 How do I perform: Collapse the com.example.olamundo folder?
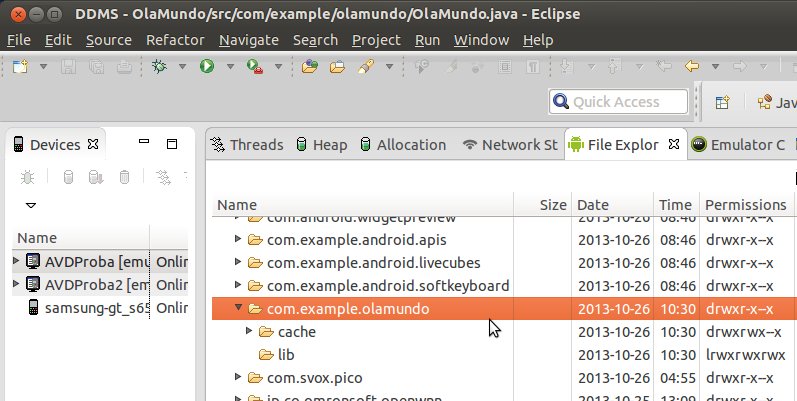tap(238, 307)
